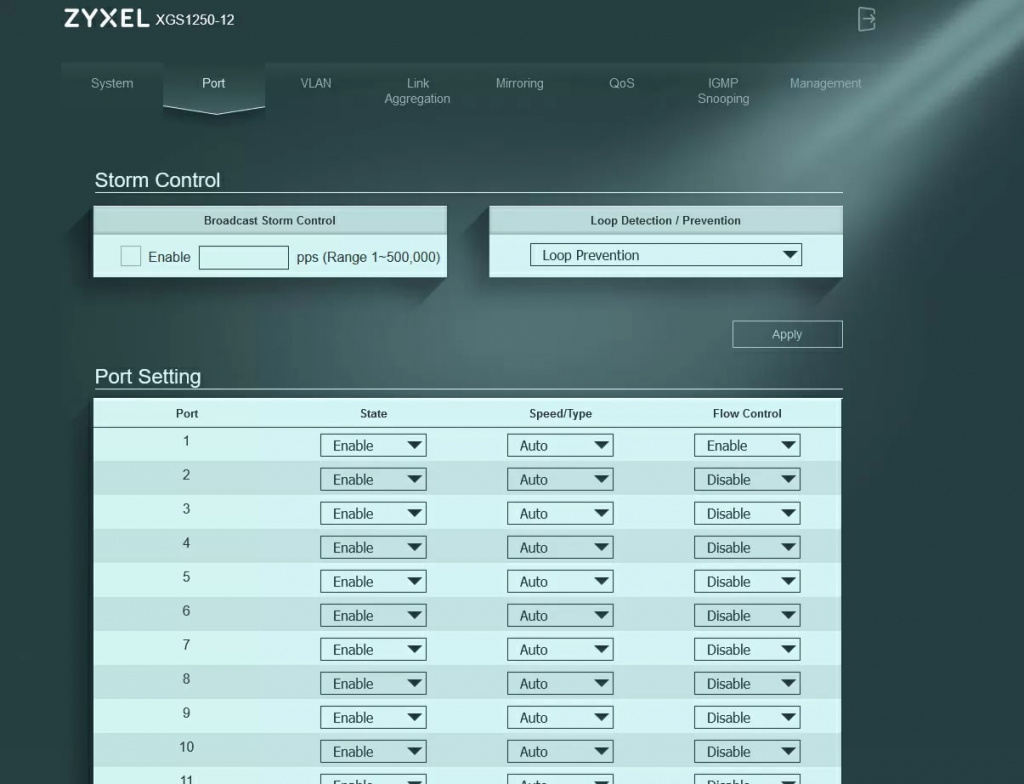Navigate to the Management tab
Screen dimensions: 1024x784
(x=825, y=84)
